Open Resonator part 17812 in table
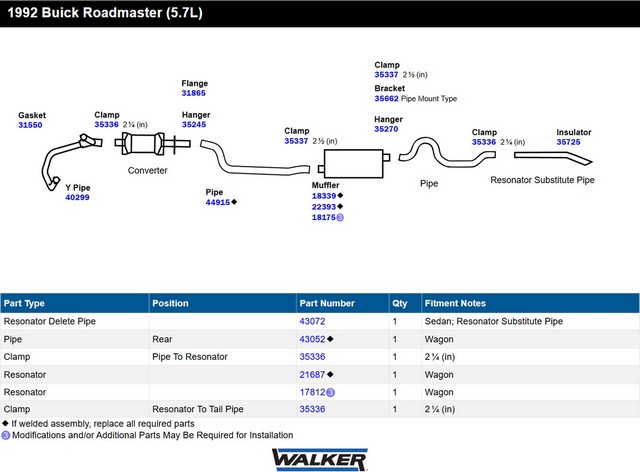640x472 pixels. click(312, 392)
